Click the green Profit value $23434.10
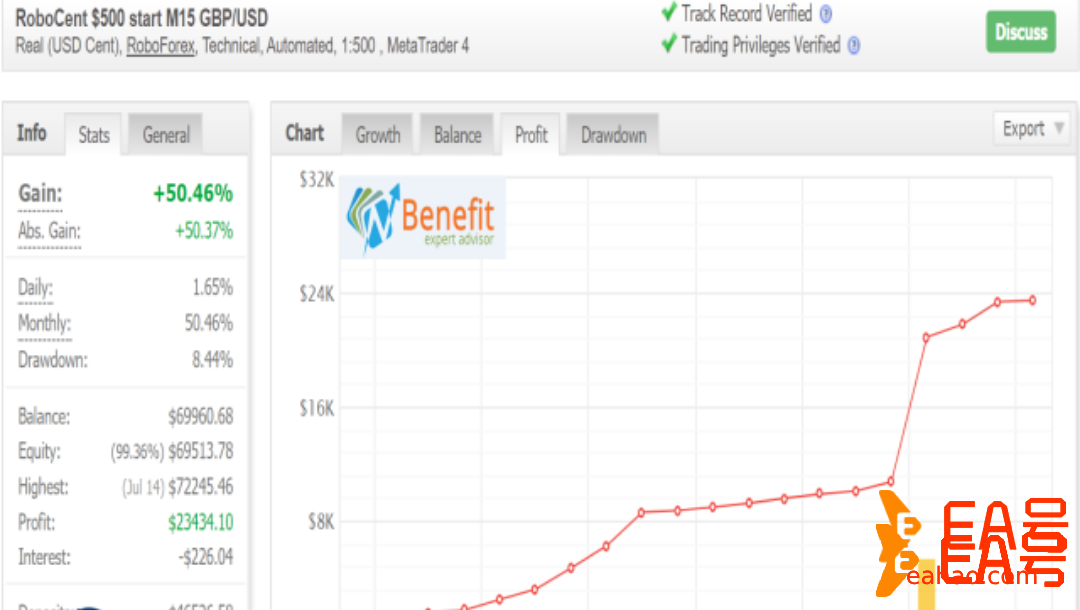This screenshot has width=1080, height=610. [x=200, y=522]
